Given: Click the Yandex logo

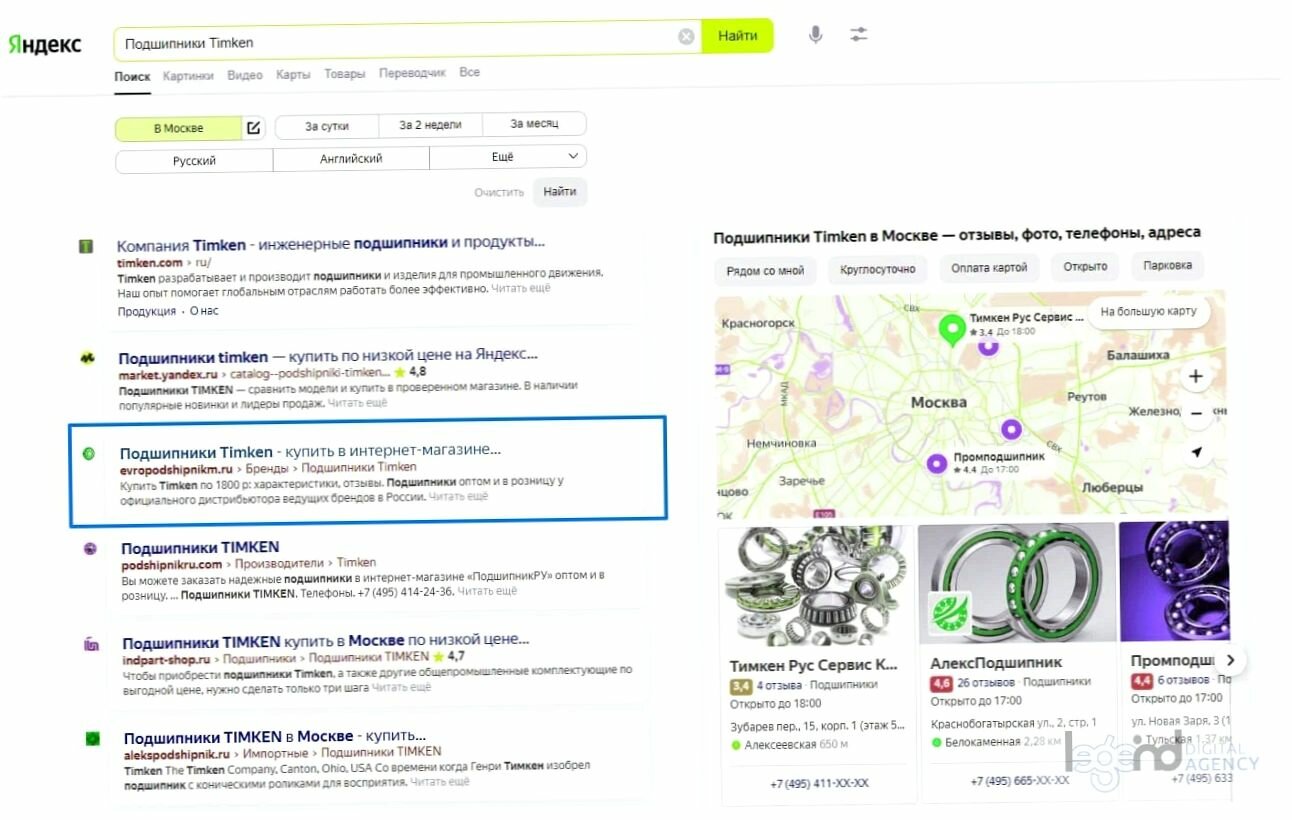Looking at the screenshot, I should click(x=45, y=45).
